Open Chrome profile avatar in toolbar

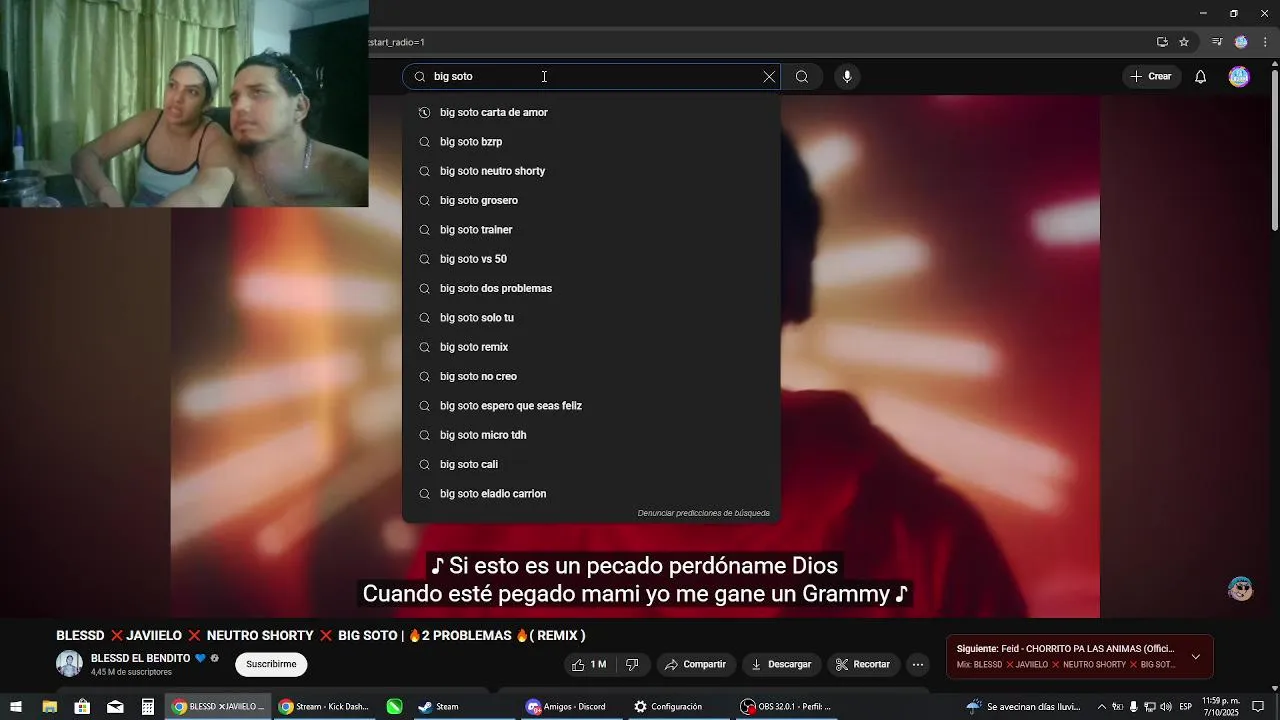[x=1241, y=42]
